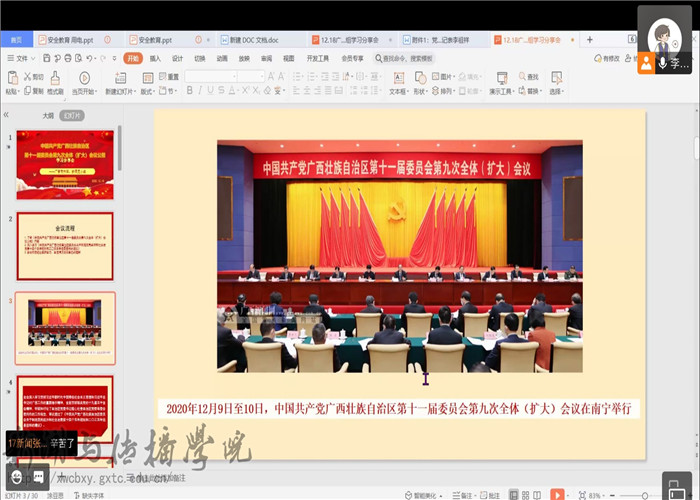
Task: Toggle Notes (备注) pane in status bar
Action: (462, 496)
